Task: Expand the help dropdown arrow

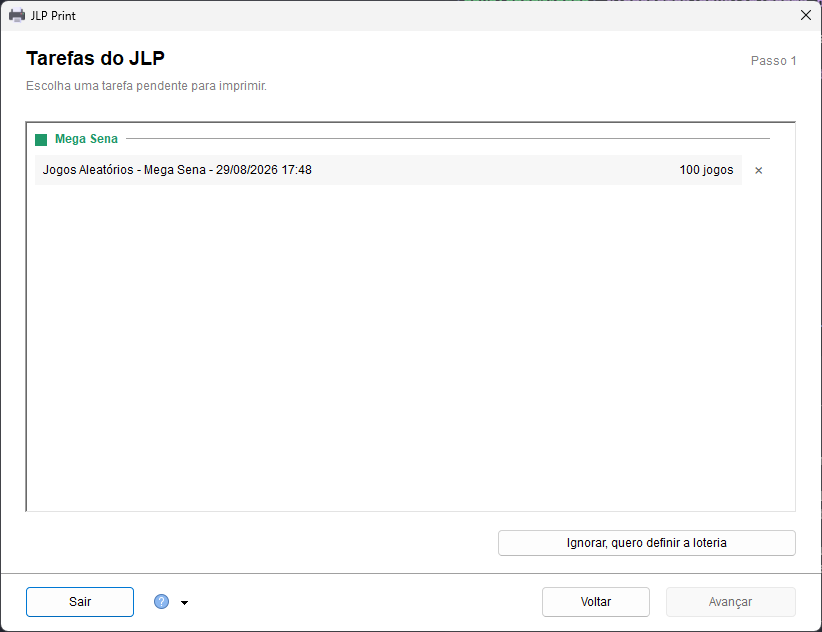Action: [185, 603]
